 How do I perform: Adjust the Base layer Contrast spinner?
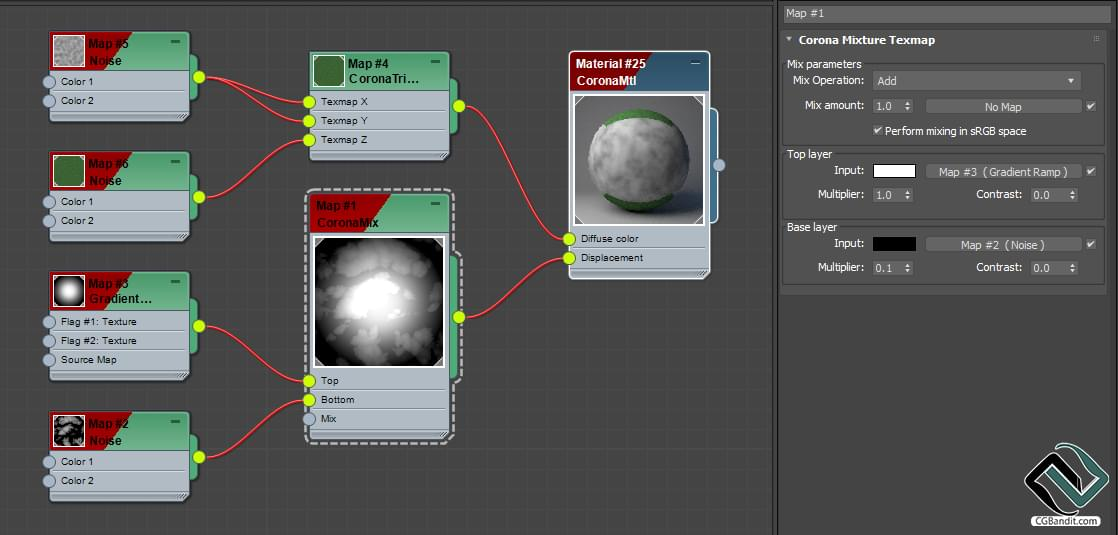[x=1072, y=268]
